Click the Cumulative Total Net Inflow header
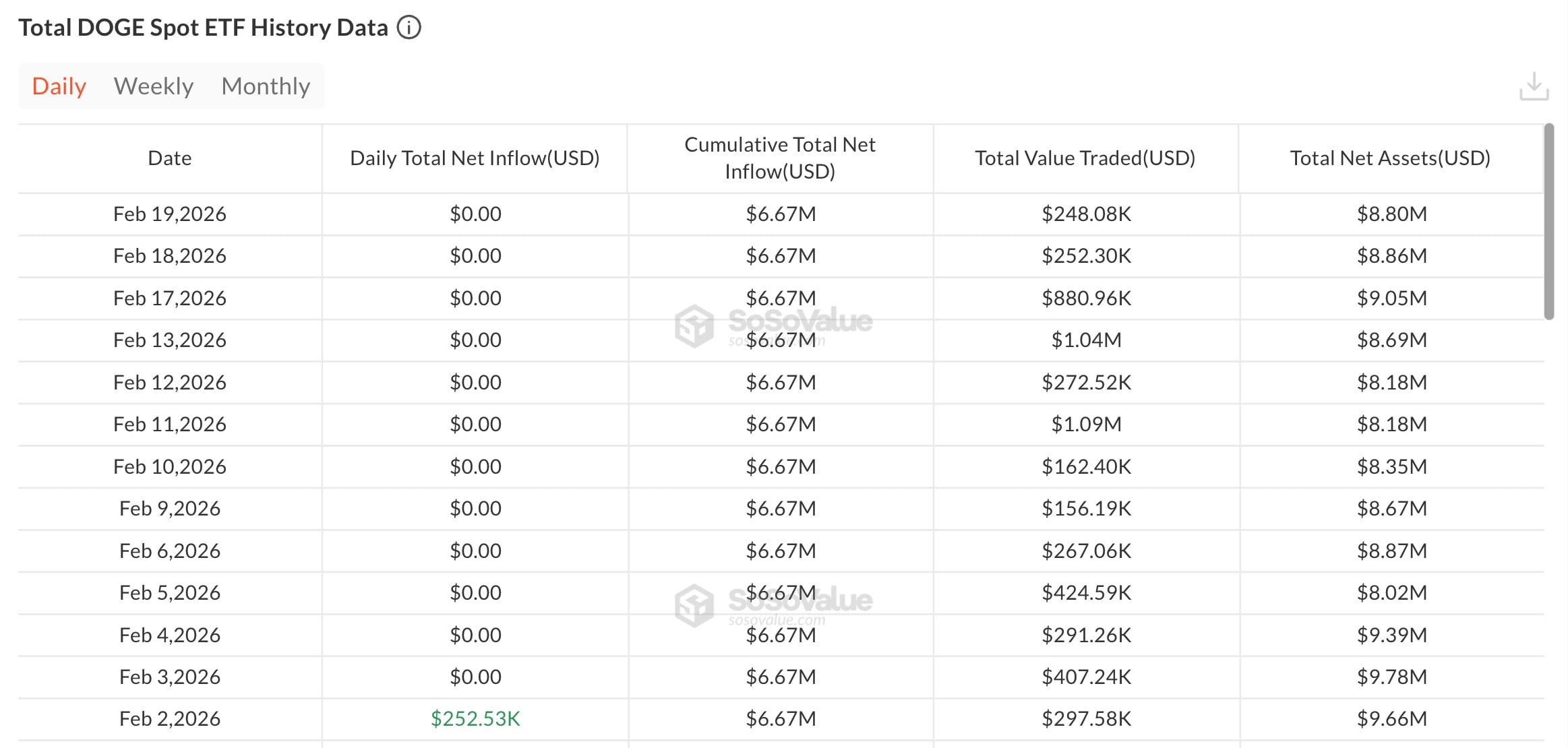The height and width of the screenshot is (748, 1568). (780, 158)
